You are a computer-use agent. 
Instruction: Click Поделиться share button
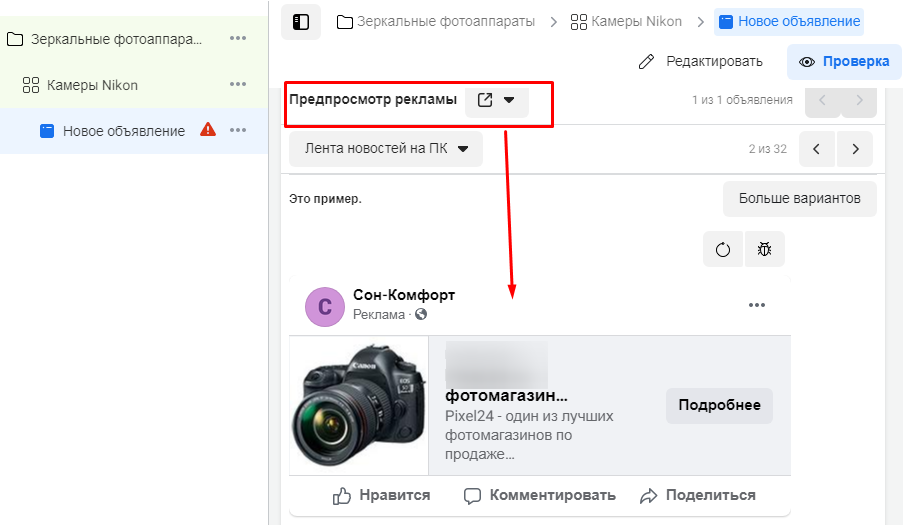(697, 495)
